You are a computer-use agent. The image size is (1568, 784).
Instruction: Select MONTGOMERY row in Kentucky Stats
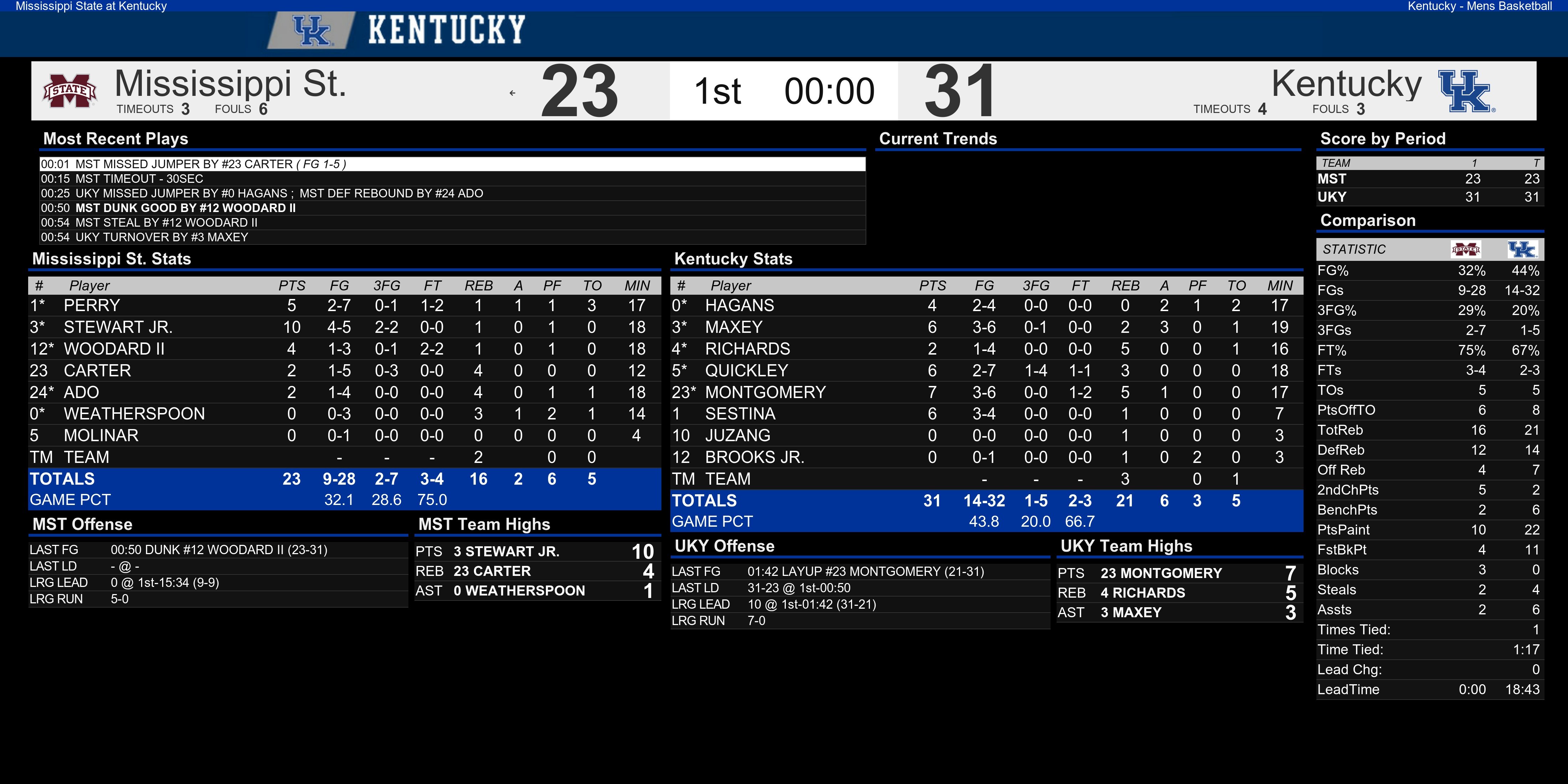click(986, 392)
